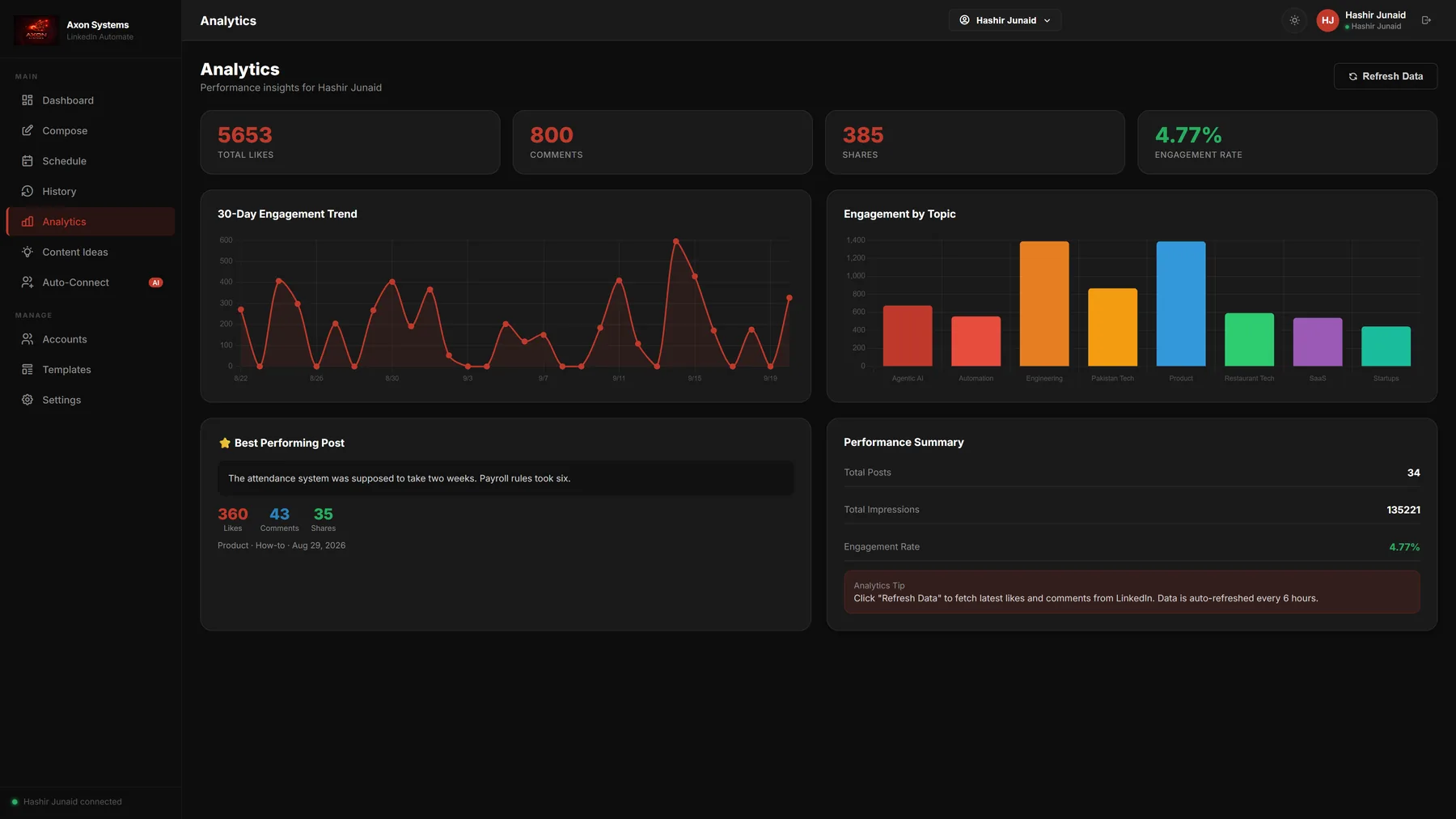The width and height of the screenshot is (1456, 819).
Task: Click the amber Pakistan Tech bar
Action: click(x=1112, y=327)
